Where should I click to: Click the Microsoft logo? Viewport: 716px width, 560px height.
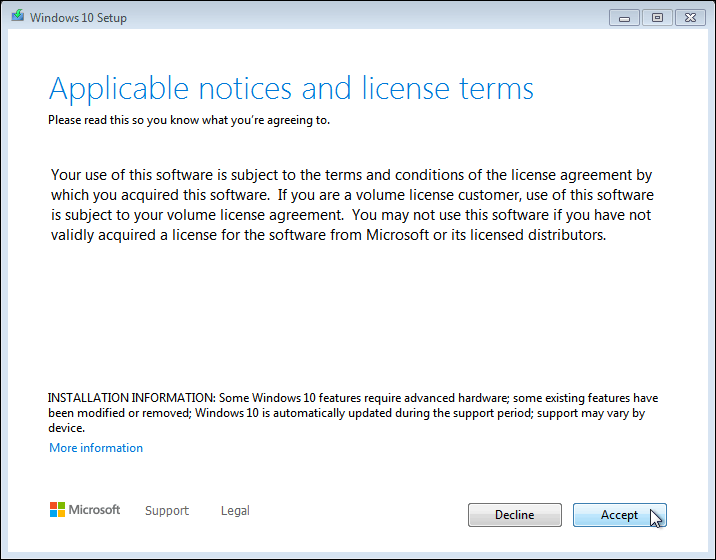tap(85, 509)
